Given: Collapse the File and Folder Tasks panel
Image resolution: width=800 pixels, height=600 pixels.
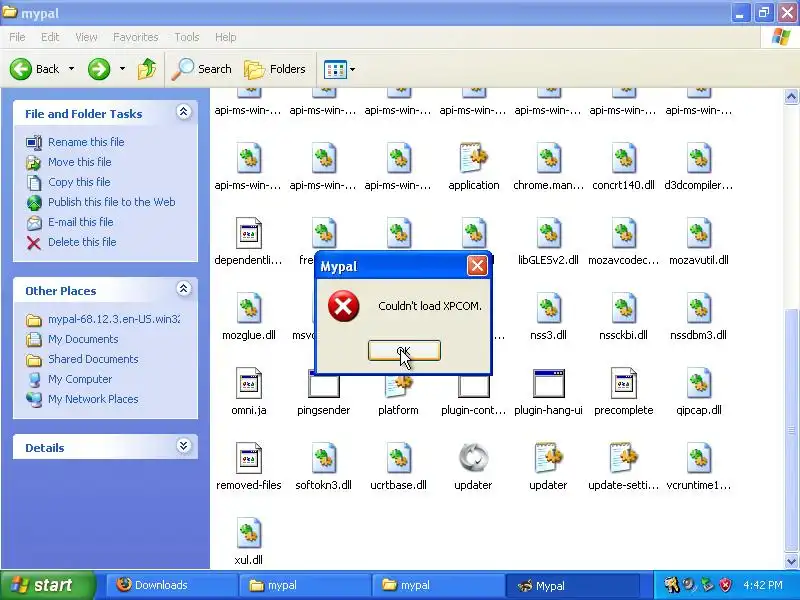Looking at the screenshot, I should 184,112.
